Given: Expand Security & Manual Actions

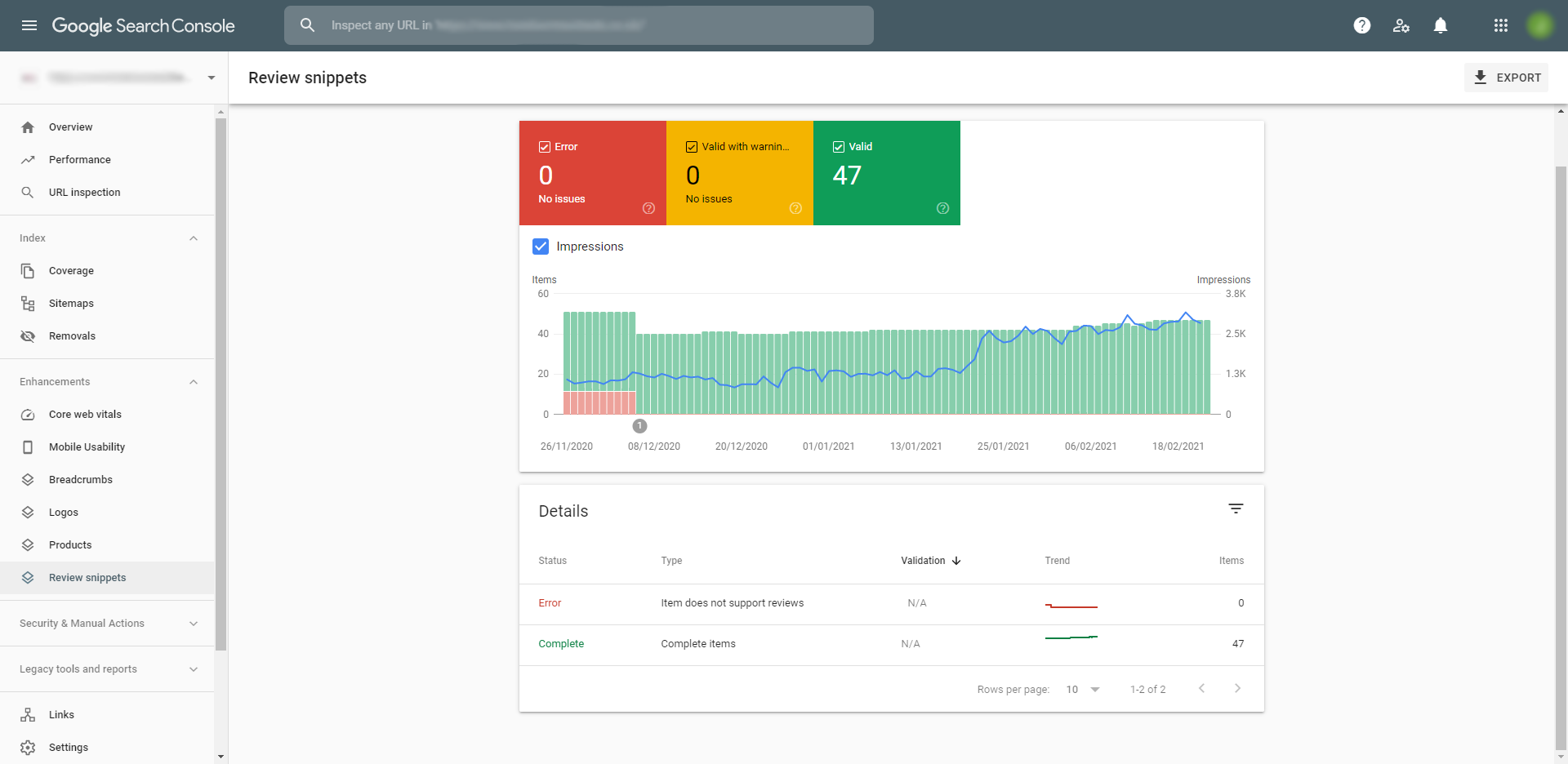Looking at the screenshot, I should 194,624.
